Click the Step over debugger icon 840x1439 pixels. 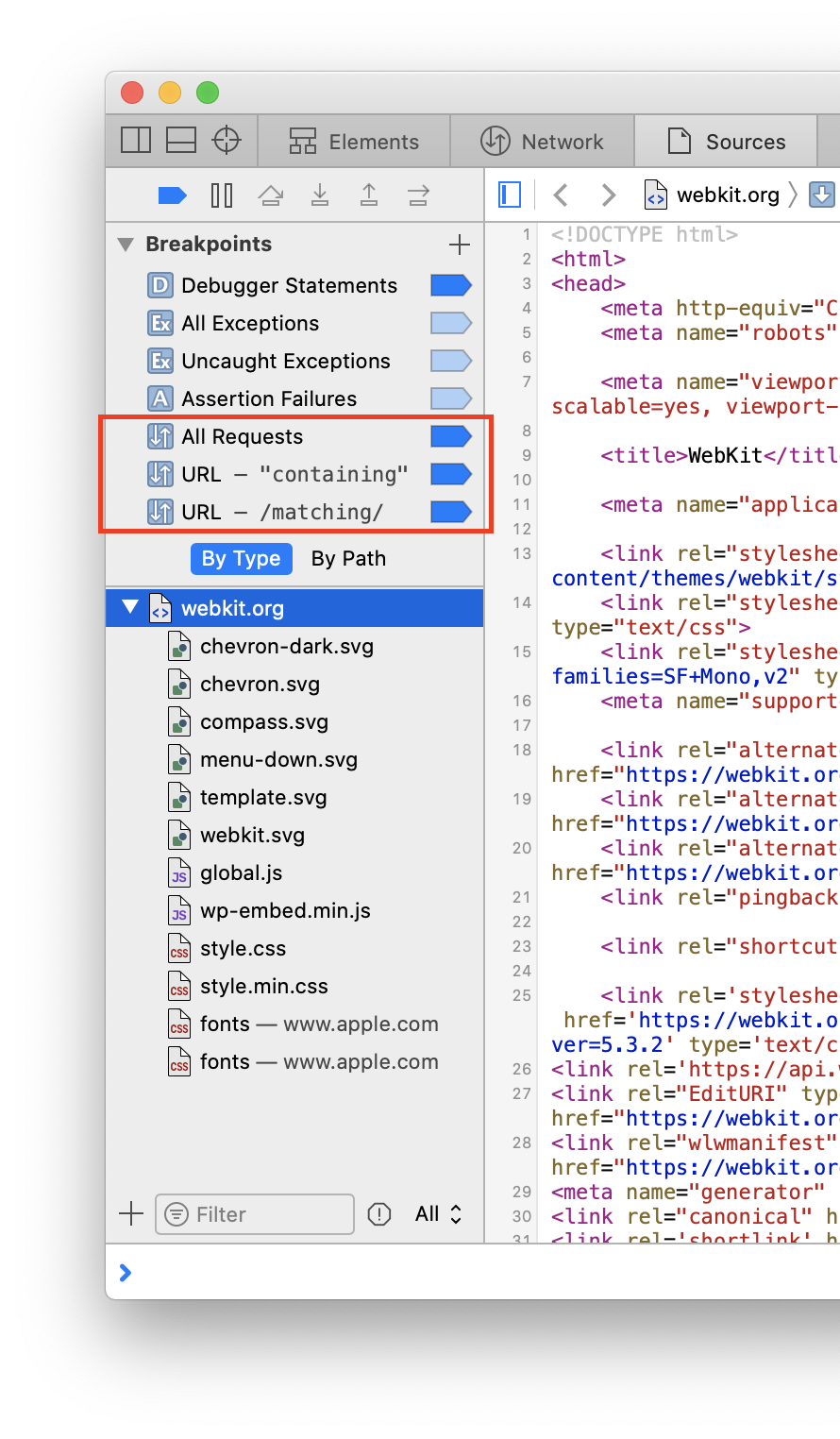click(x=271, y=195)
